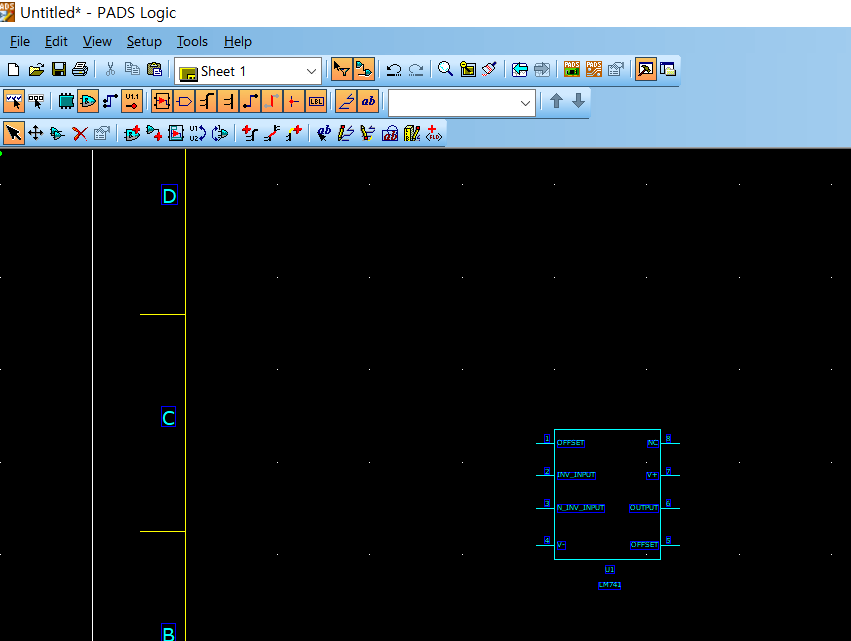Click the NC pin label on U1
The width and height of the screenshot is (851, 641).
pos(652,443)
